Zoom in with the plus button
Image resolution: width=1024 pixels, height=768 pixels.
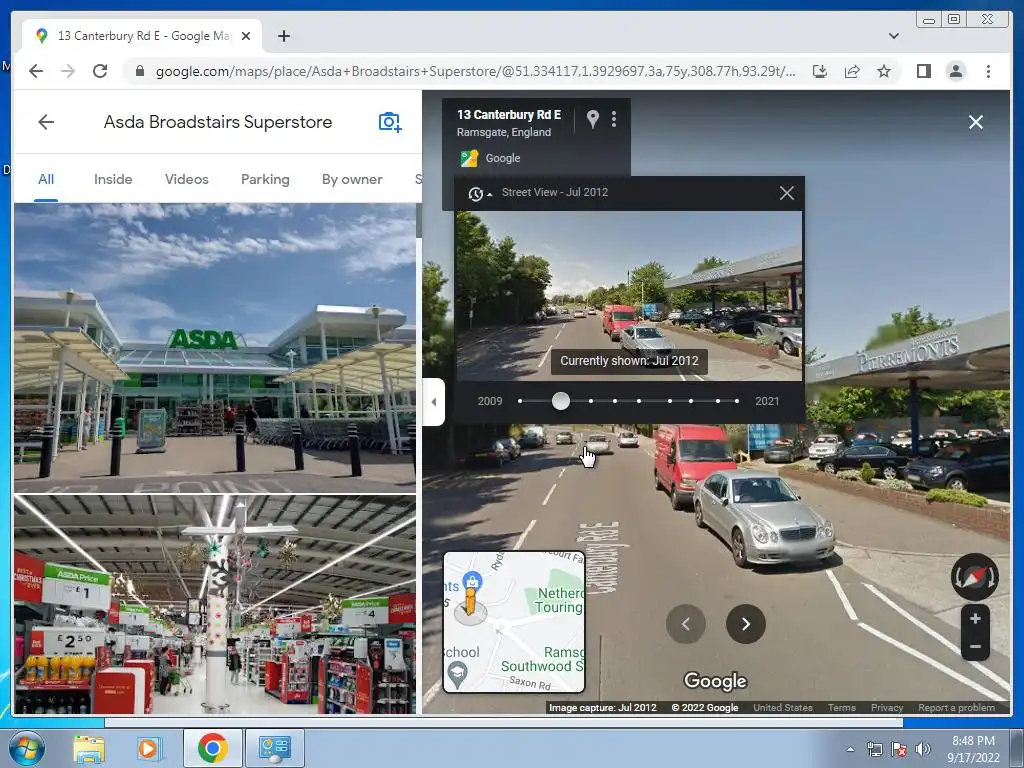(975, 618)
